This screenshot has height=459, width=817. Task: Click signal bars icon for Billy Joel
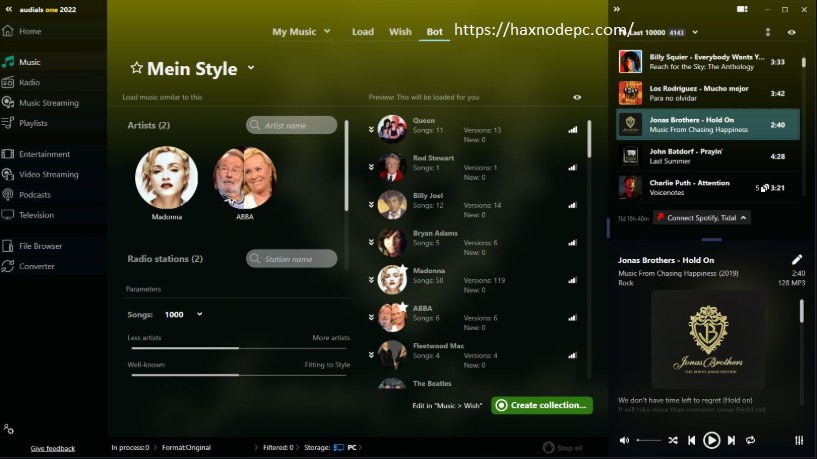click(573, 205)
